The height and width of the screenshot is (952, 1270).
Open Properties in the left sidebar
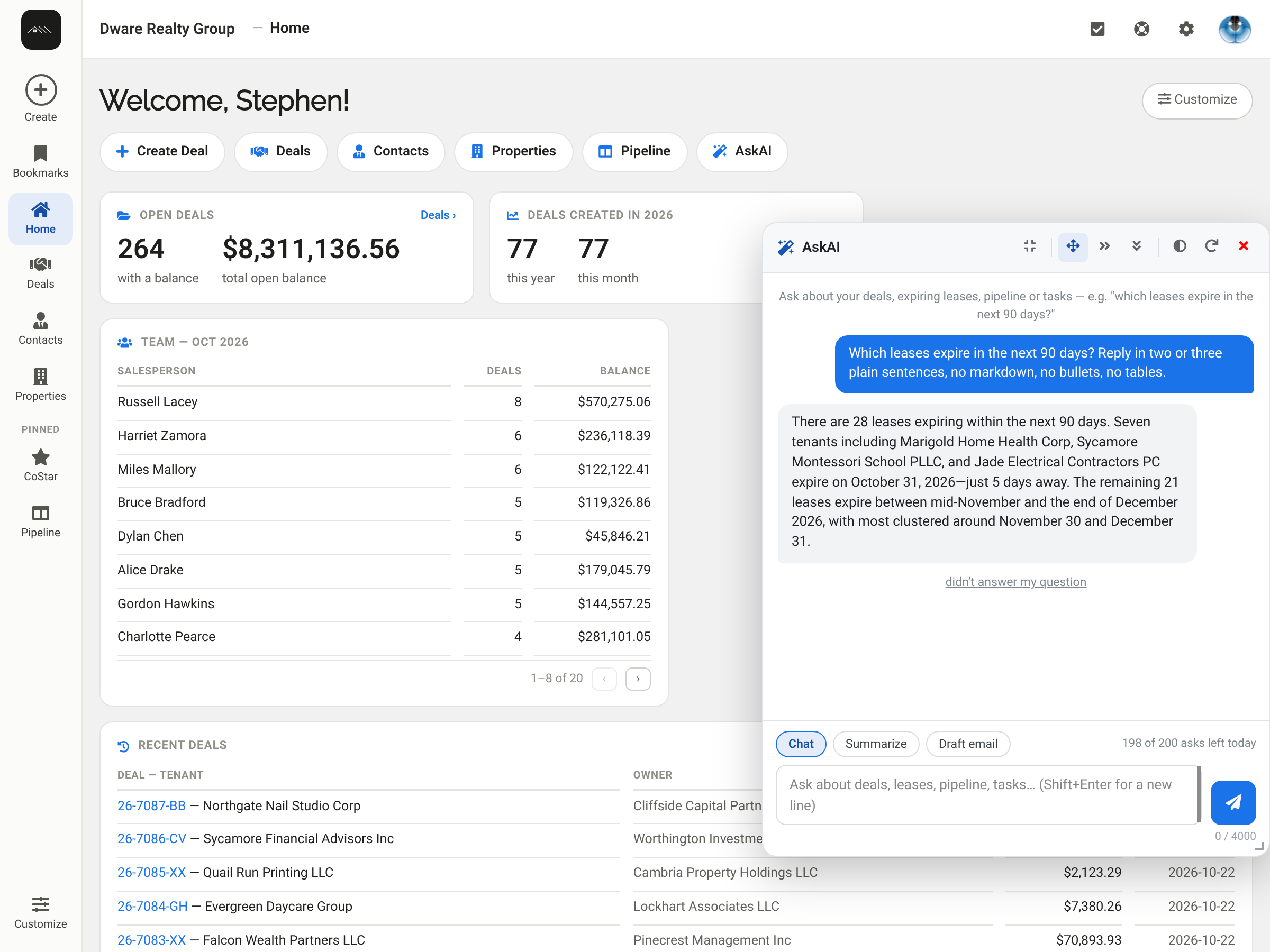click(x=40, y=385)
